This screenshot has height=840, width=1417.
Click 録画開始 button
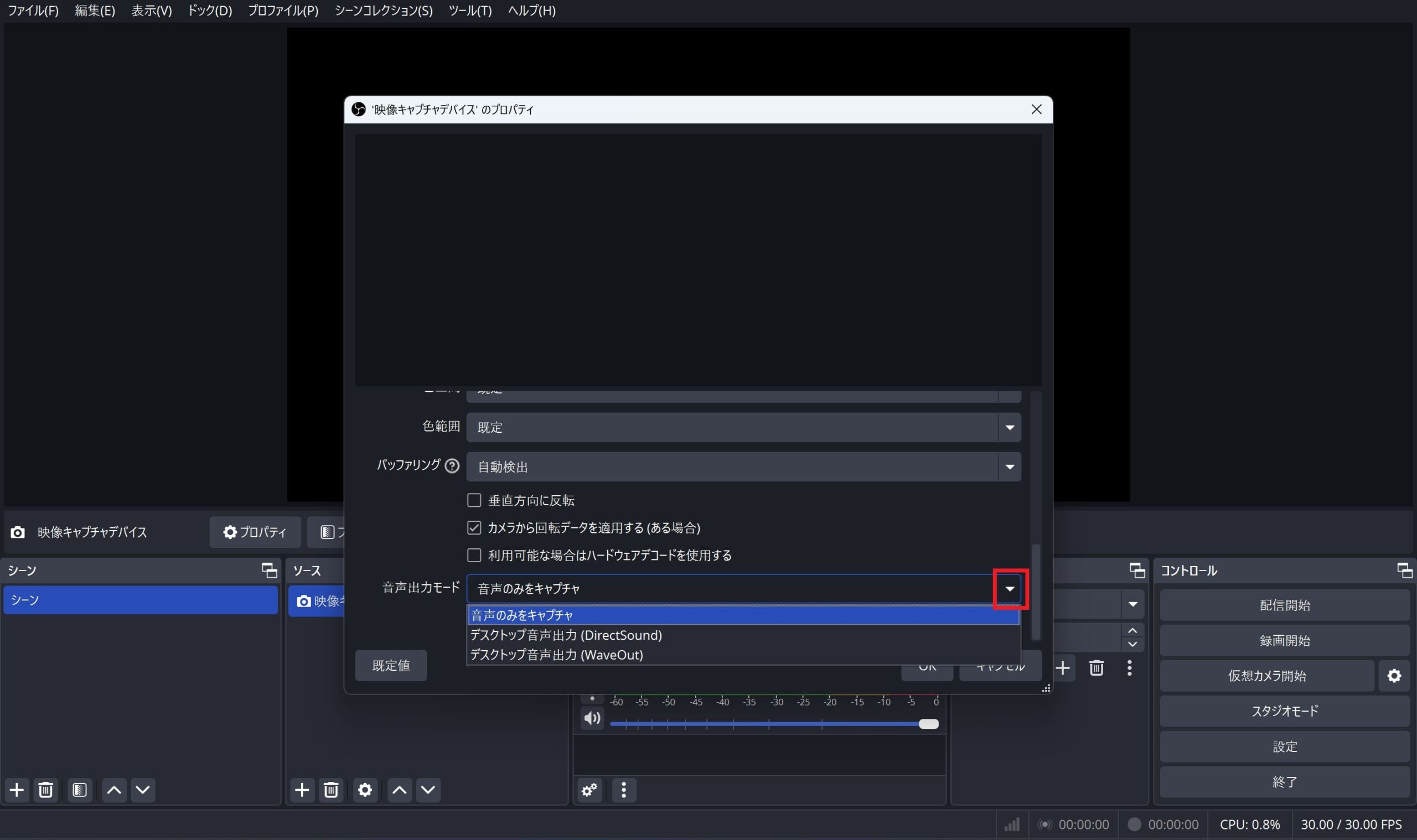[x=1285, y=640]
